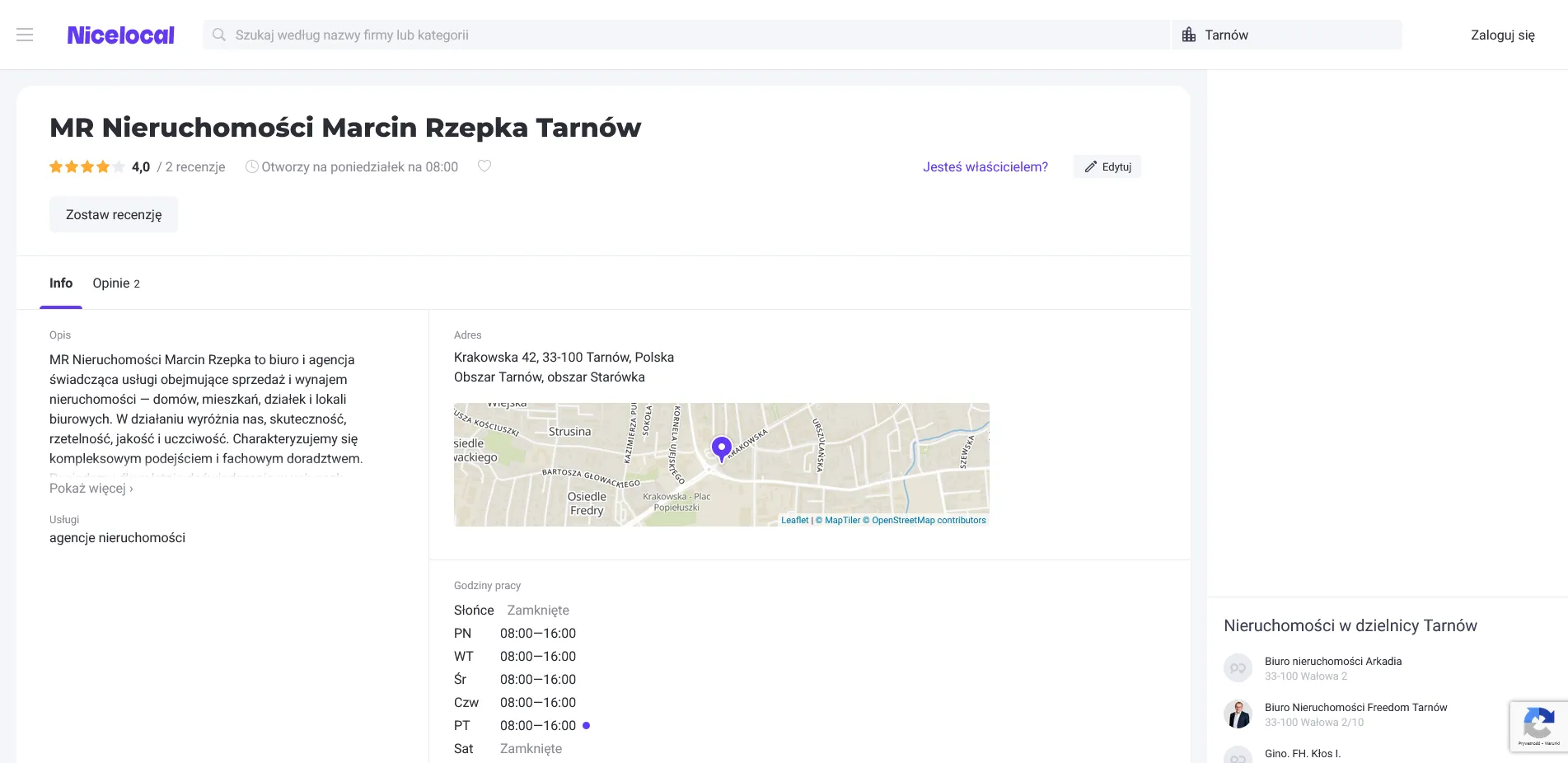
Task: Add to favorites with the heart icon
Action: pyautogui.click(x=484, y=166)
